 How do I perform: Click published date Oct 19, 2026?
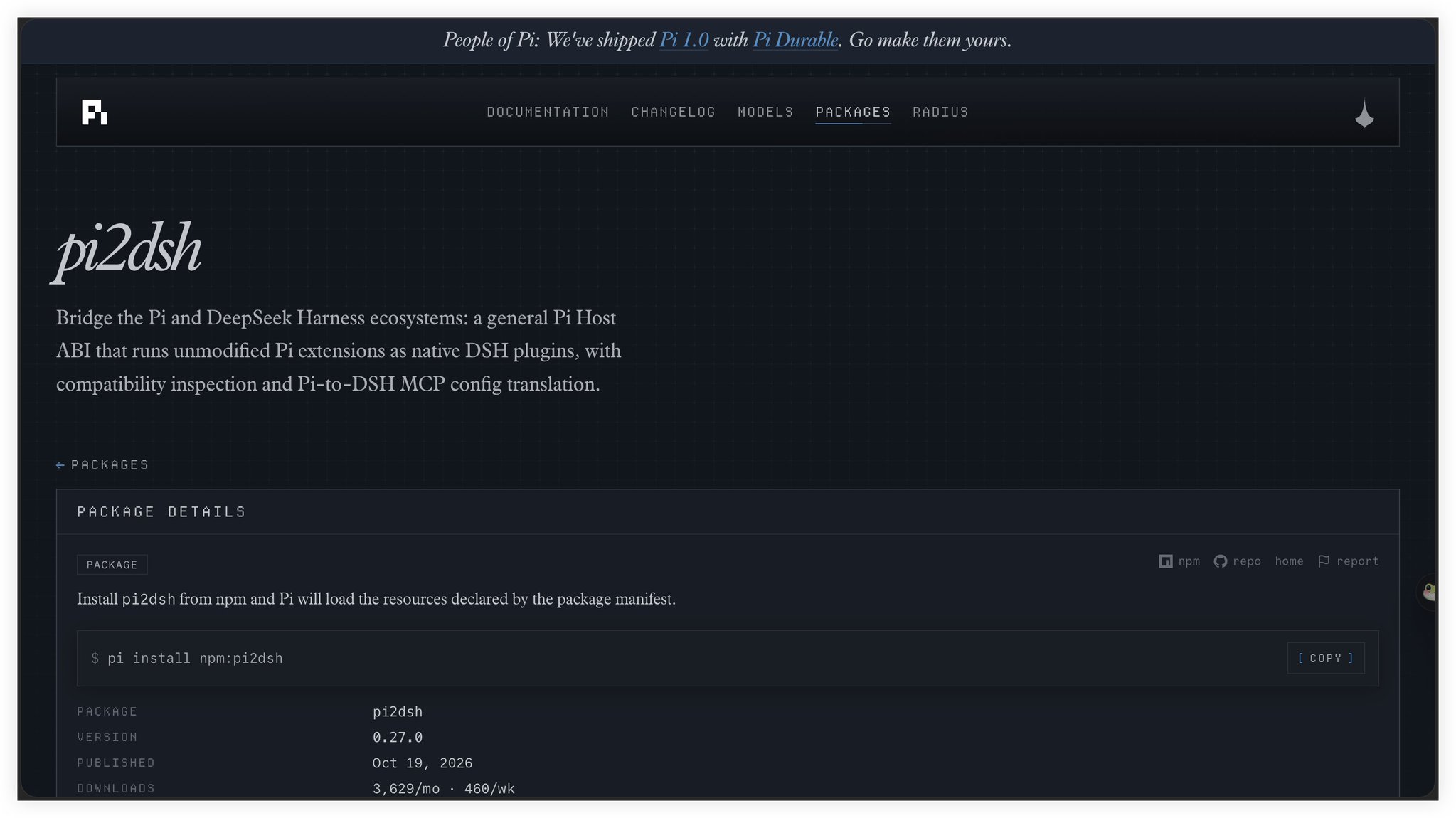[423, 763]
